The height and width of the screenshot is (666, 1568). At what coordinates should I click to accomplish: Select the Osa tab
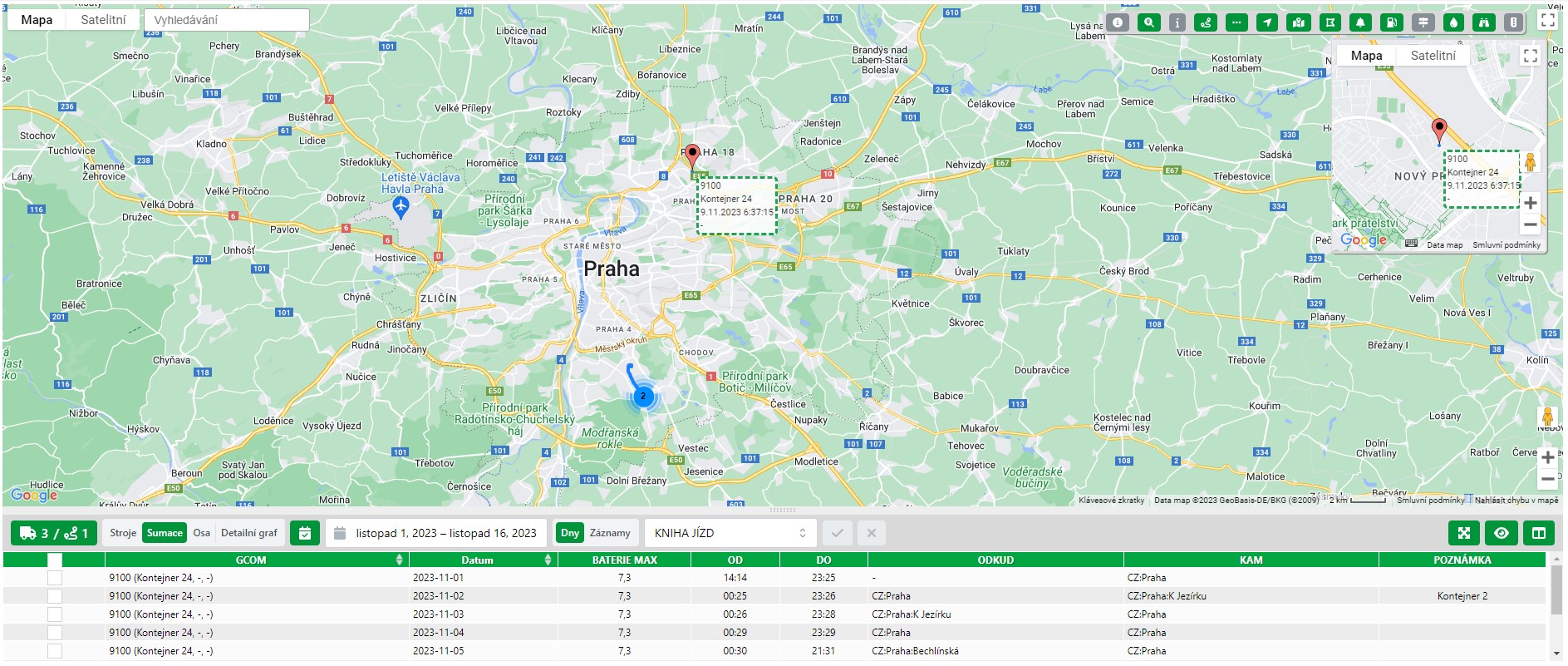click(x=201, y=533)
